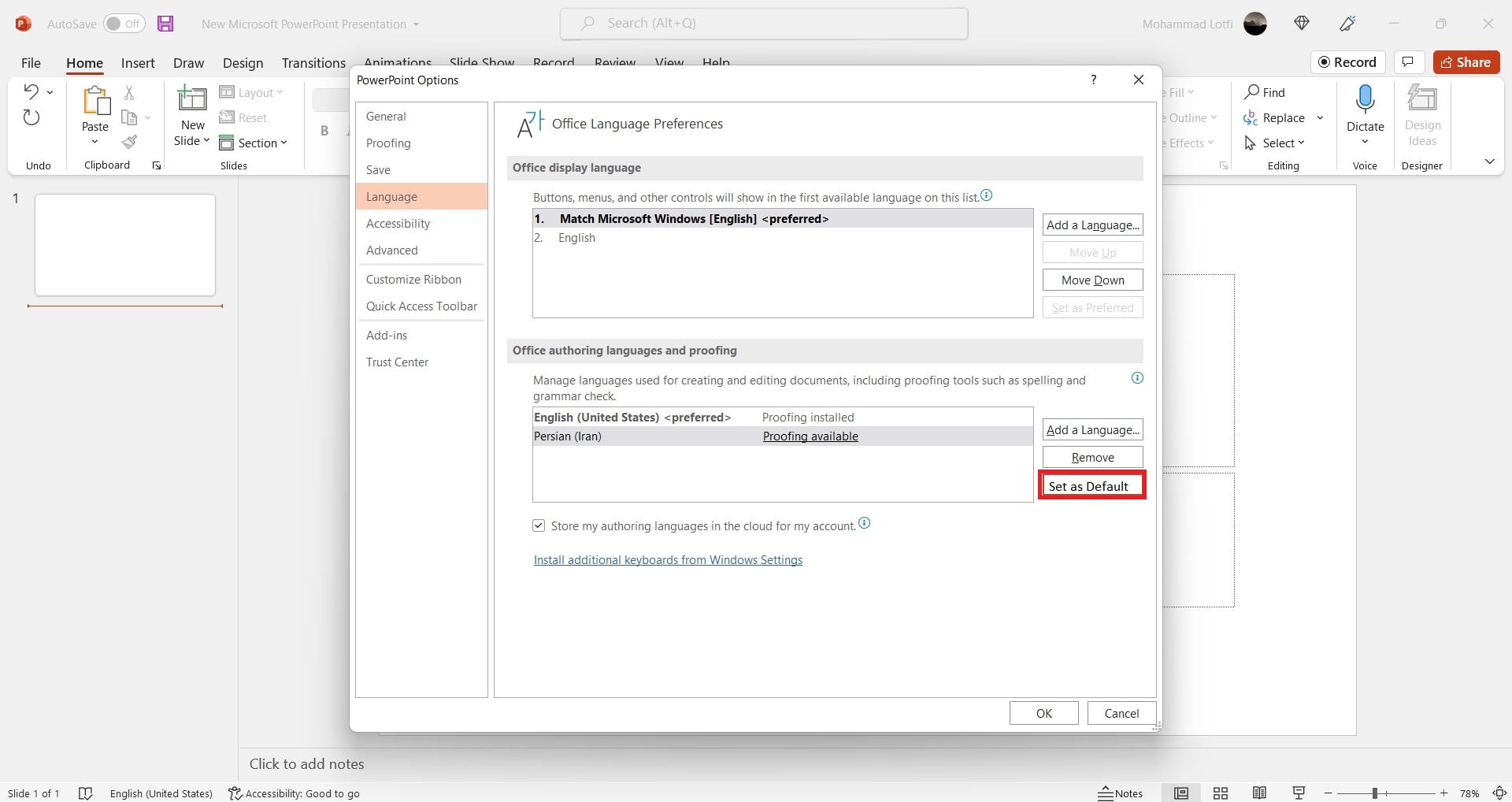Click the cloud storage info icon
This screenshot has width=1512, height=802.
[x=865, y=523]
